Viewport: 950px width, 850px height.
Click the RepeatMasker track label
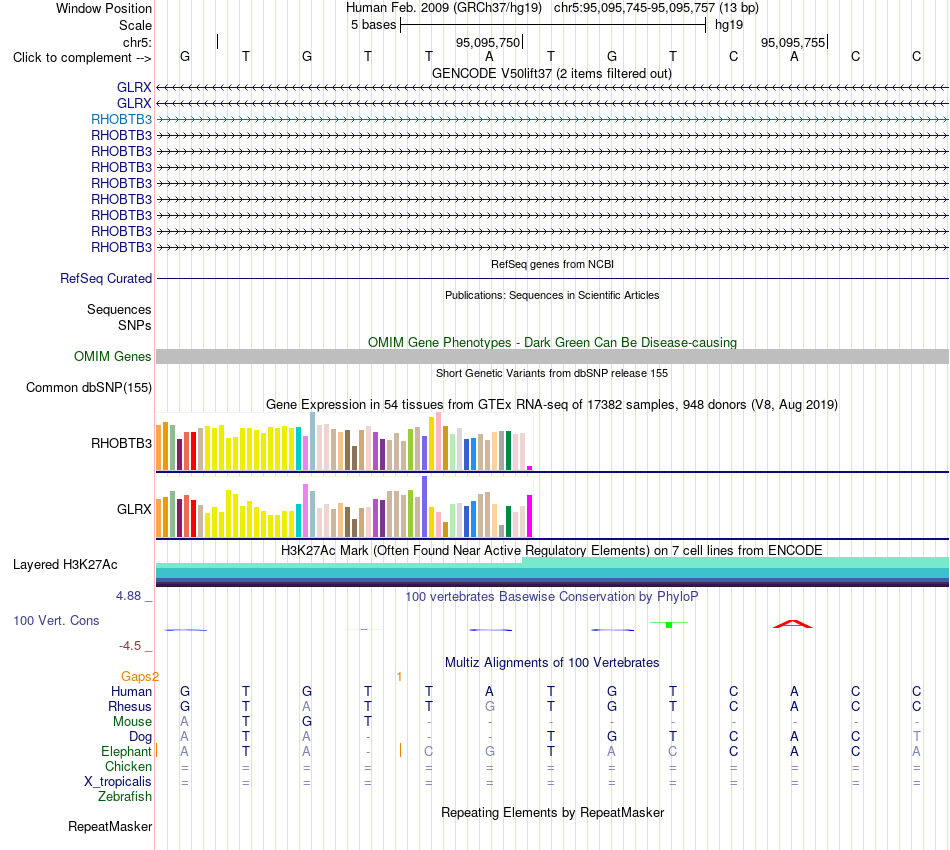(x=110, y=826)
